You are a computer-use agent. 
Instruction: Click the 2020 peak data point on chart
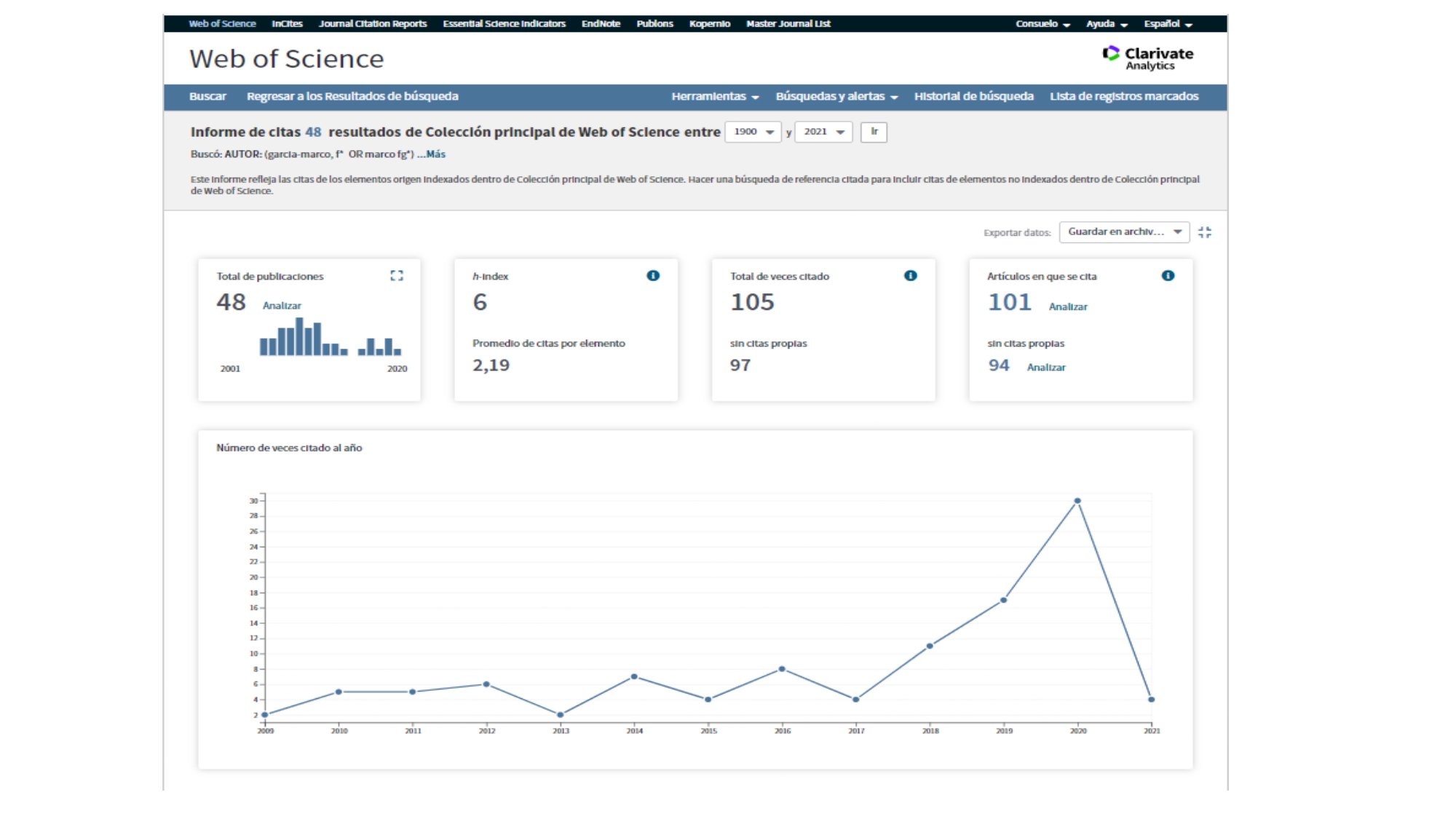pyautogui.click(x=1077, y=501)
